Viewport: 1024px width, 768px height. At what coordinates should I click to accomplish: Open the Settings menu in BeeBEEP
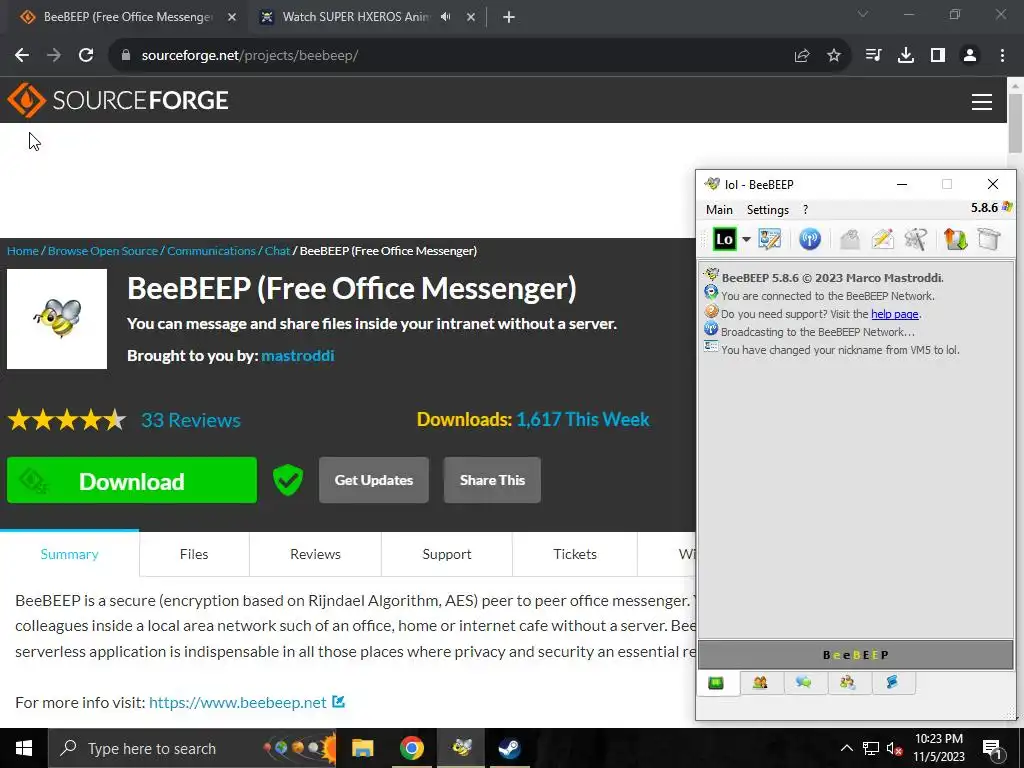coord(767,210)
